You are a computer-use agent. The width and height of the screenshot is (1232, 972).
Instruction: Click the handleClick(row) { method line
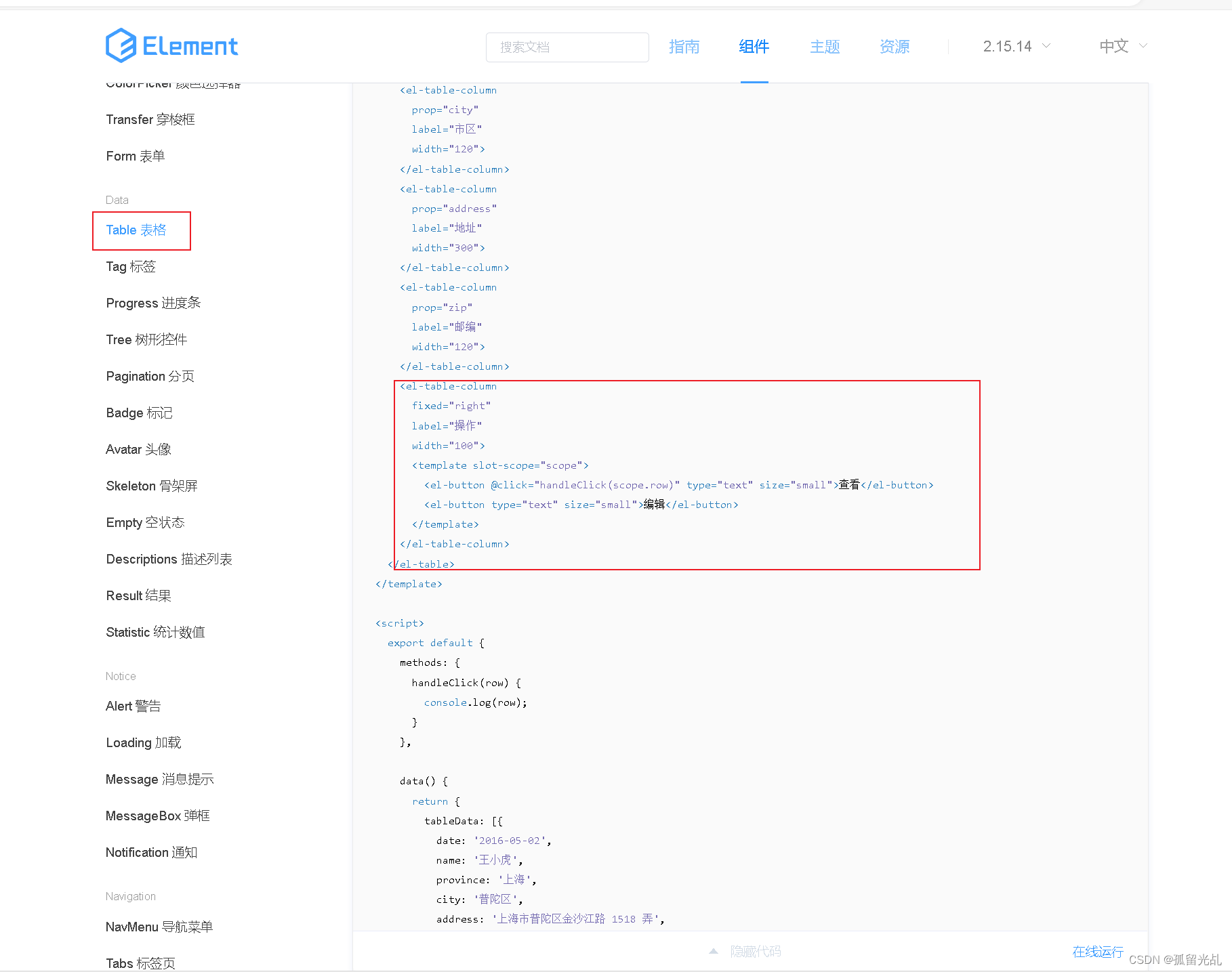coord(466,683)
